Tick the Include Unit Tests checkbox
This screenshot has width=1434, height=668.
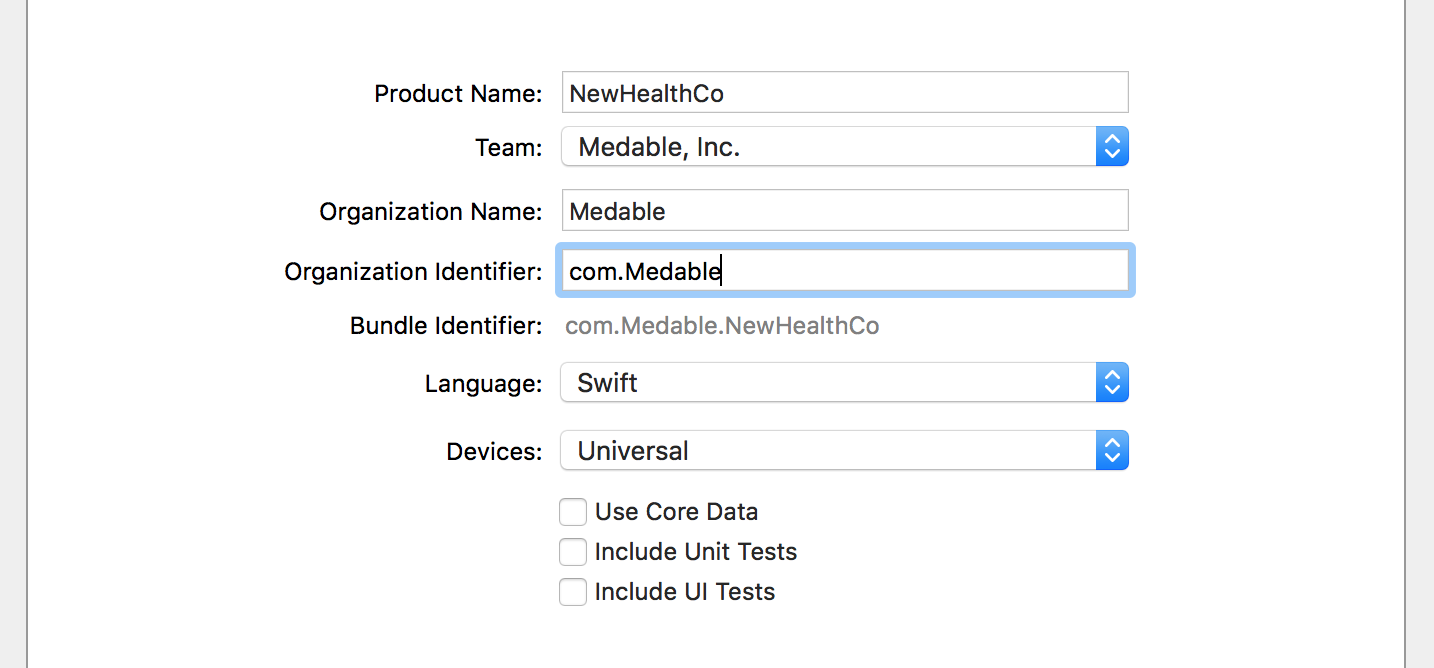pos(573,552)
